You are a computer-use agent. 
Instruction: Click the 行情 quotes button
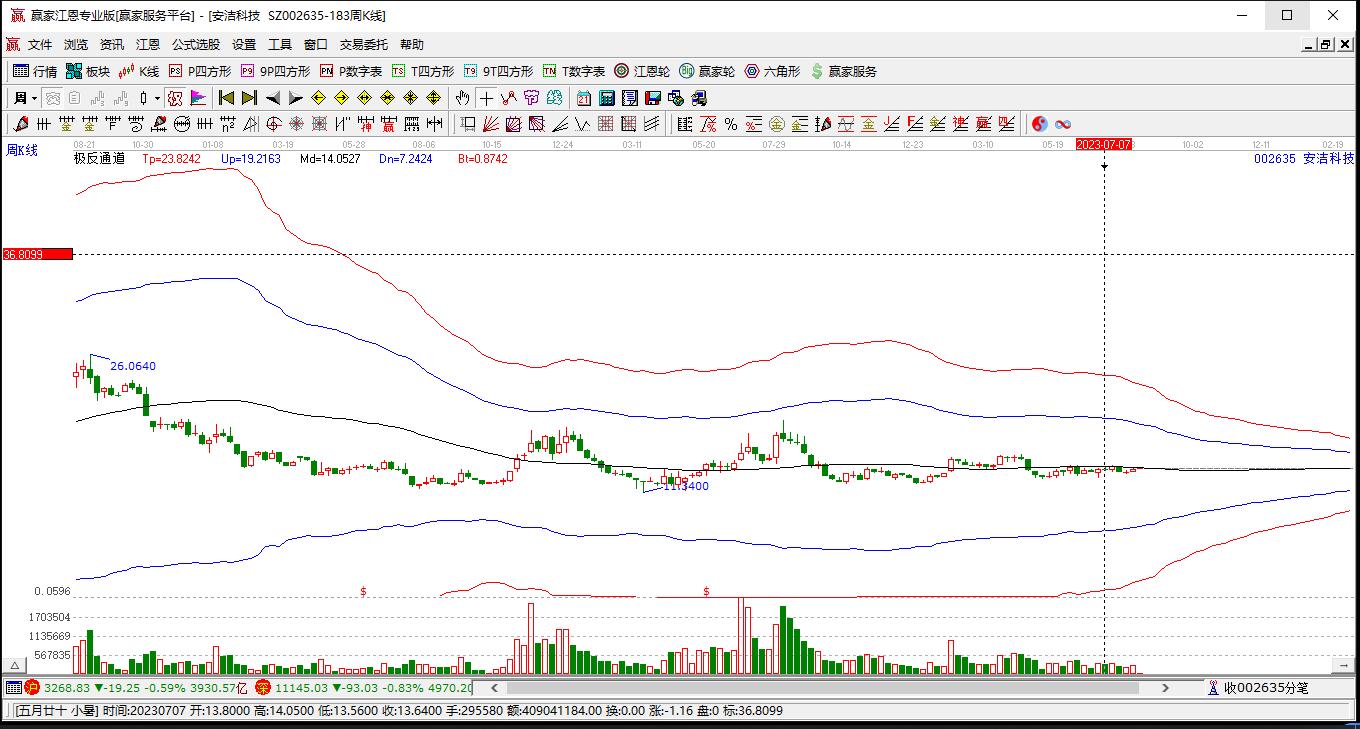click(35, 71)
